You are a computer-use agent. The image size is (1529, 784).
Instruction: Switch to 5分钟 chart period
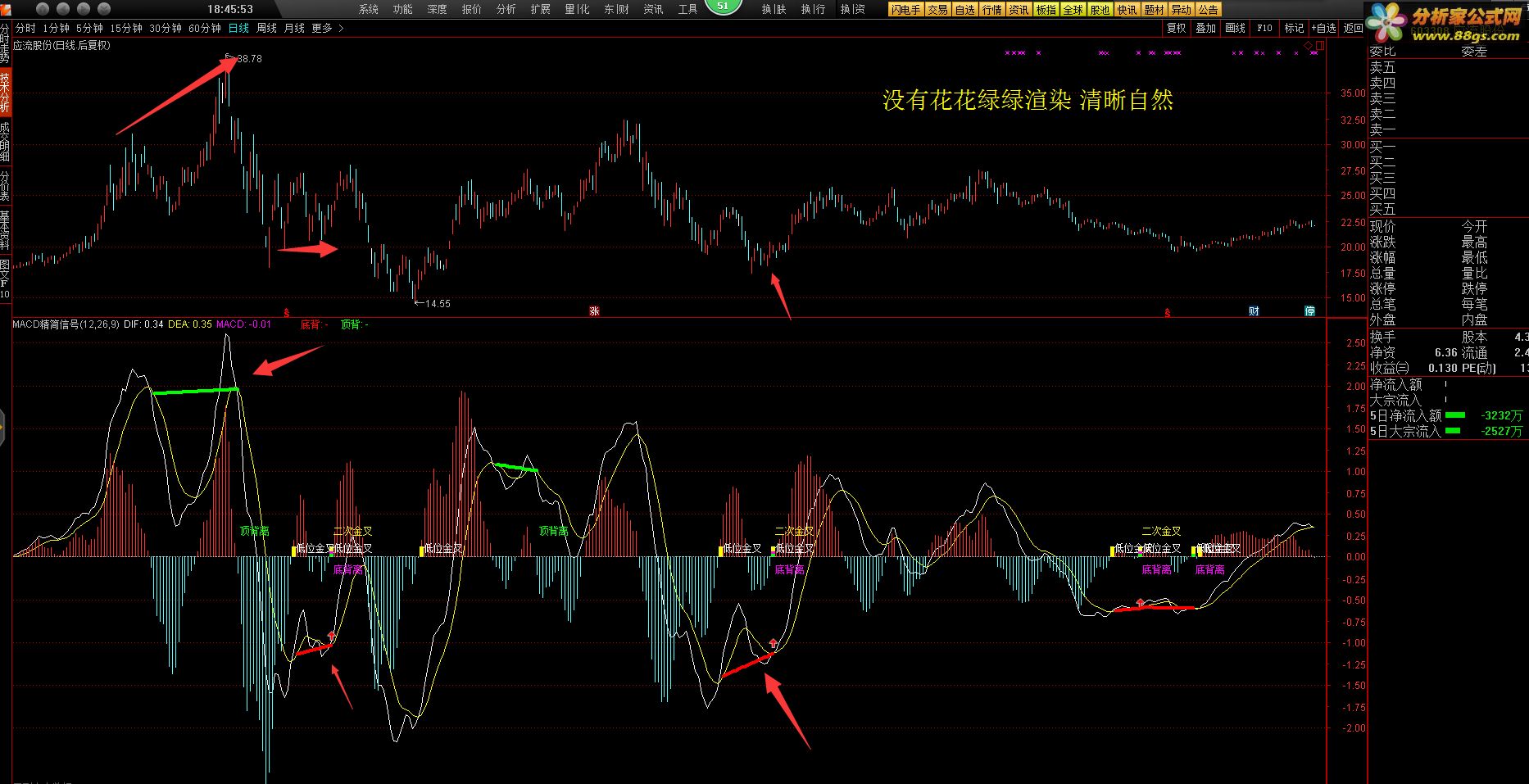90,28
